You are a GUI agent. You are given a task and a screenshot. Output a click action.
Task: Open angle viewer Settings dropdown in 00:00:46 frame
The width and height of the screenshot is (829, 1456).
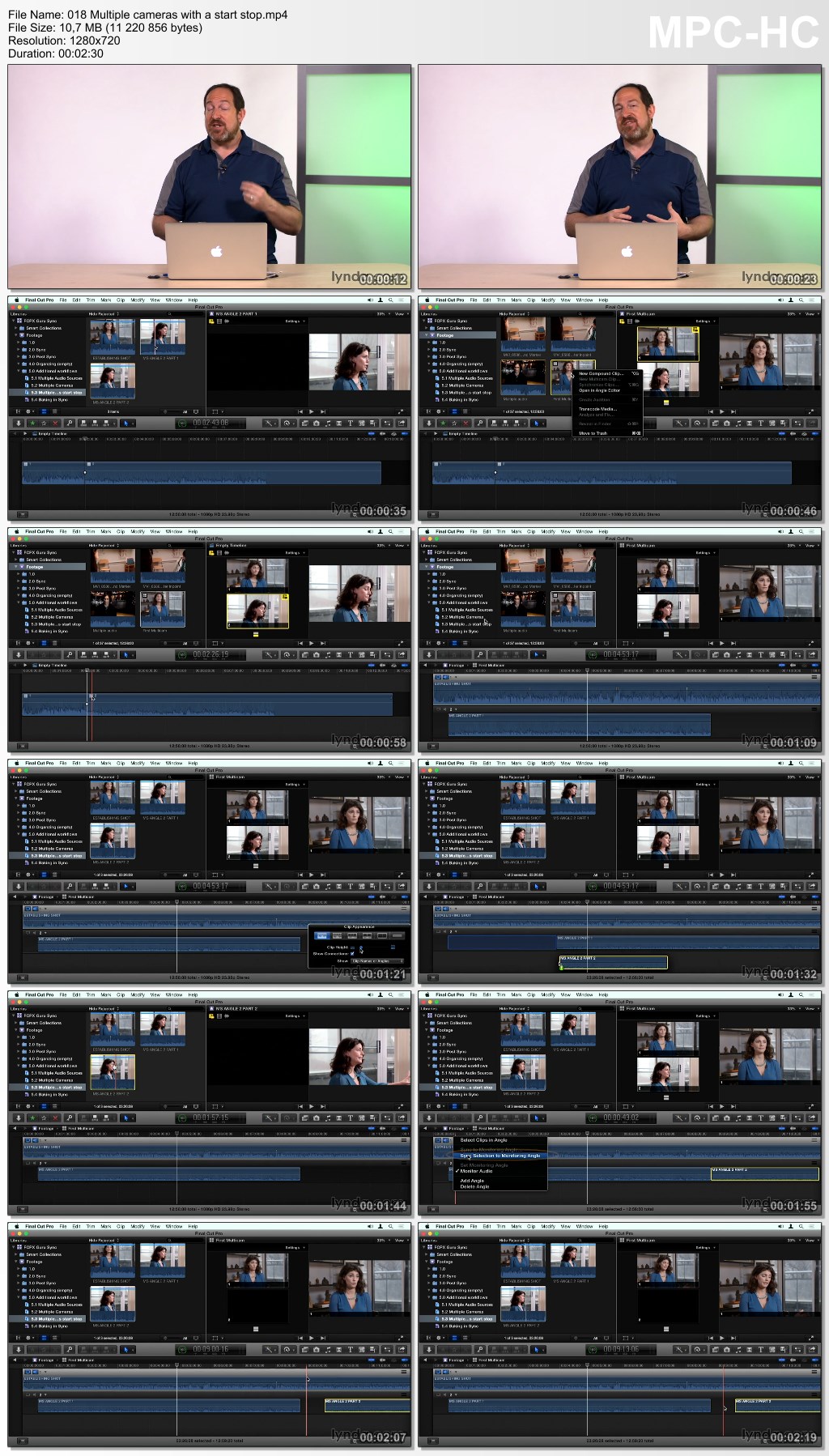coord(705,321)
